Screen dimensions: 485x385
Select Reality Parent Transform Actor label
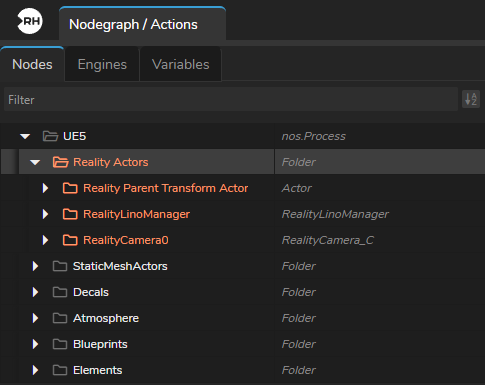(166, 188)
